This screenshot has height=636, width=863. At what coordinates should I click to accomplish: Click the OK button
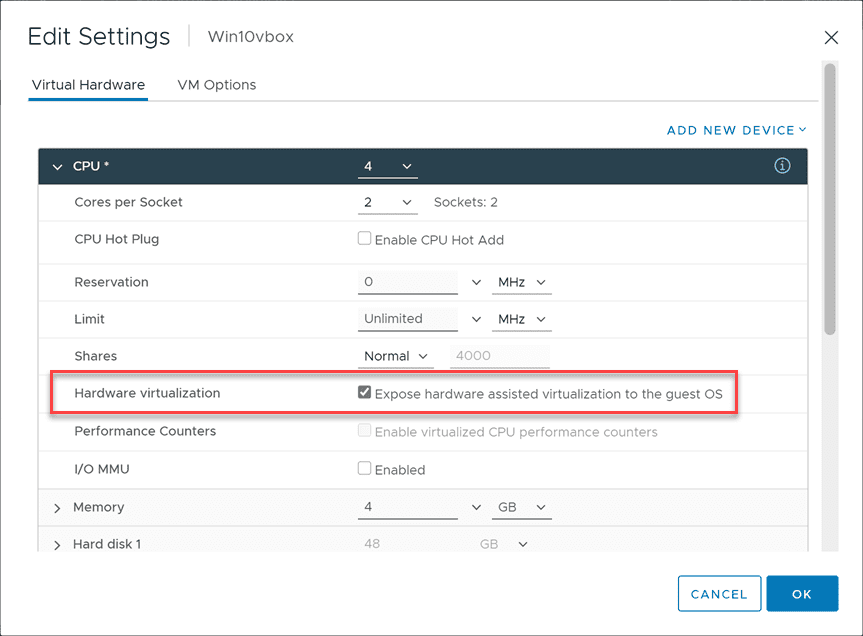coord(802,593)
